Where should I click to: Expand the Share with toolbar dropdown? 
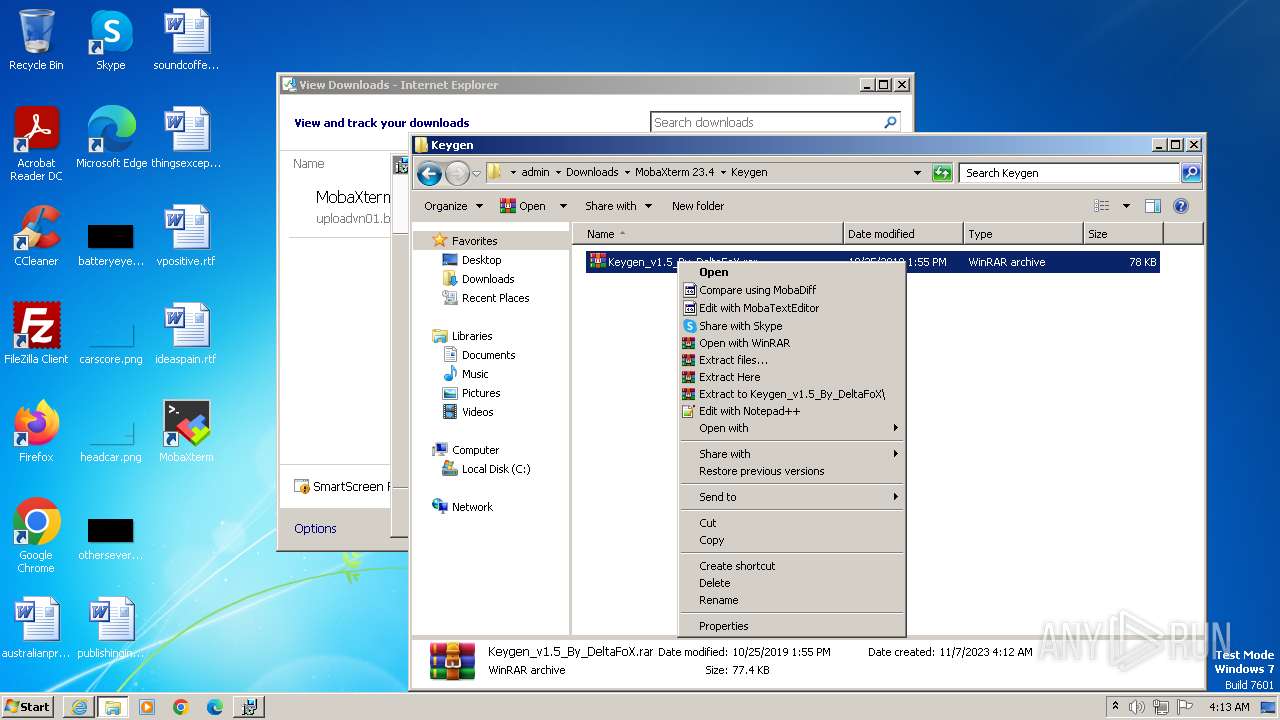(618, 206)
